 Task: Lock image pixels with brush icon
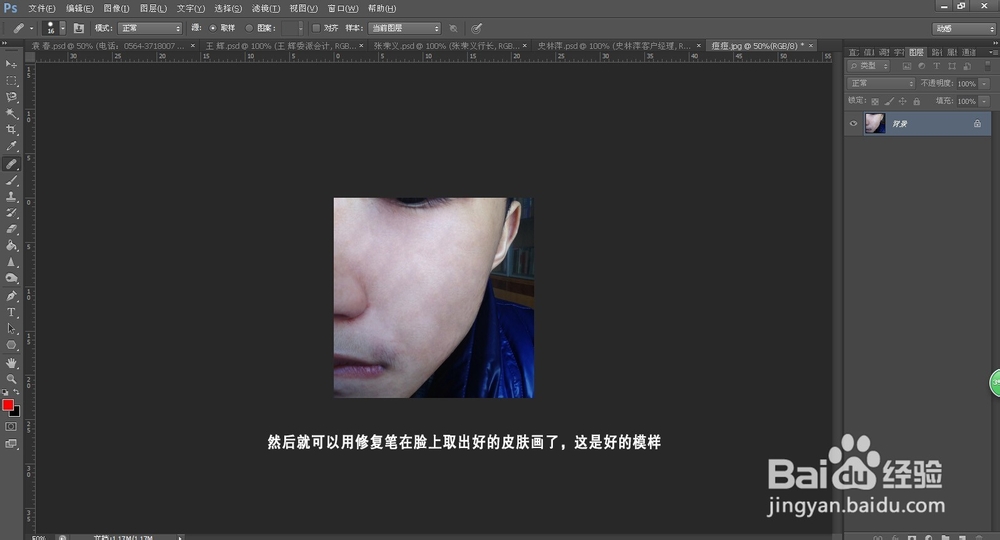click(x=889, y=101)
